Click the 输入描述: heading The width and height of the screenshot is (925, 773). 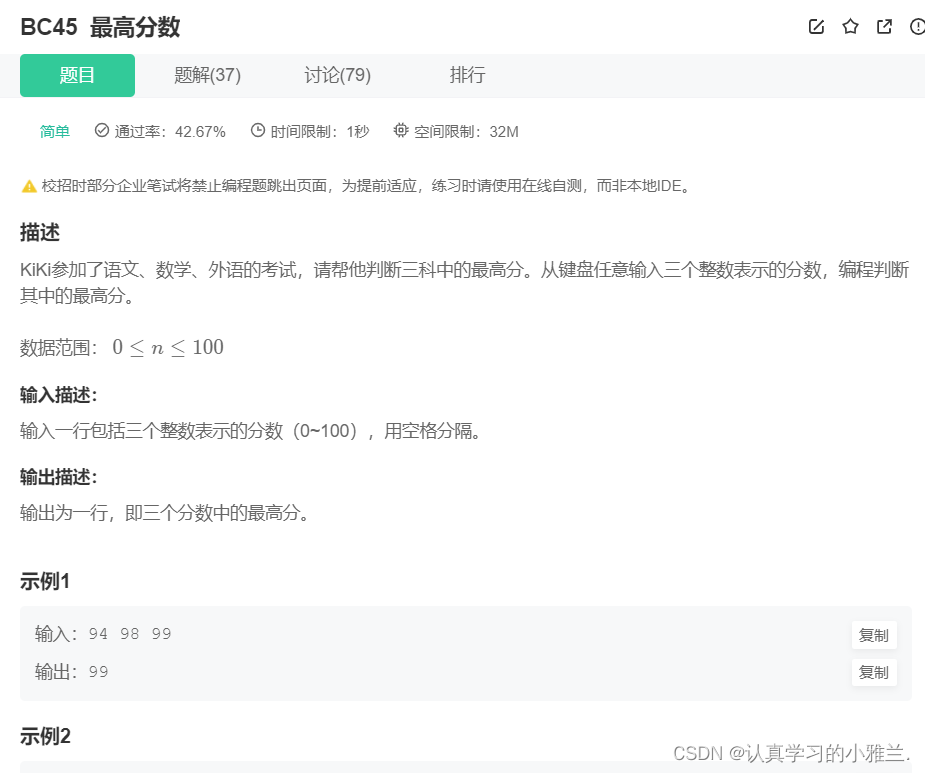pyautogui.click(x=58, y=395)
